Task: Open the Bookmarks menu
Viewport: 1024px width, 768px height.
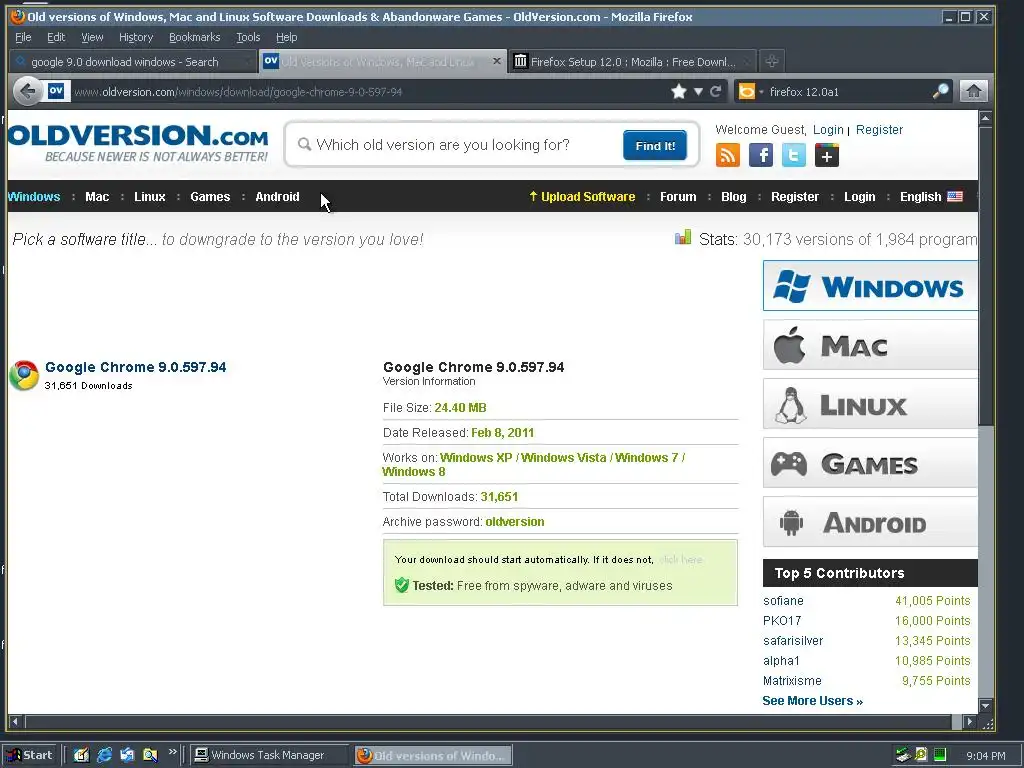Action: click(195, 37)
